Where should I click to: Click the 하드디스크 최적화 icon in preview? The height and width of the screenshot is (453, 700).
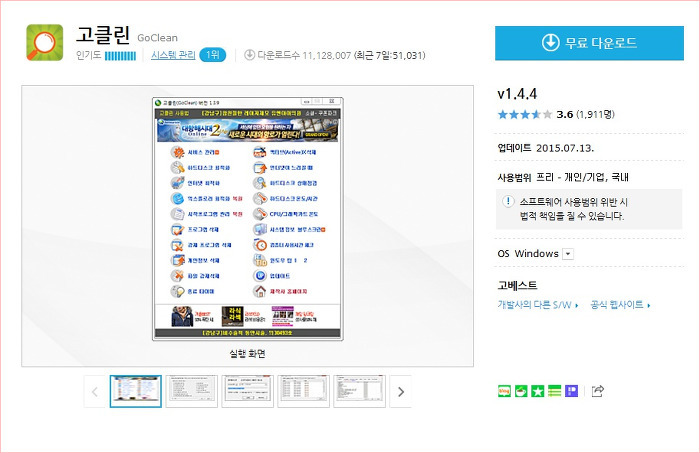(x=178, y=168)
